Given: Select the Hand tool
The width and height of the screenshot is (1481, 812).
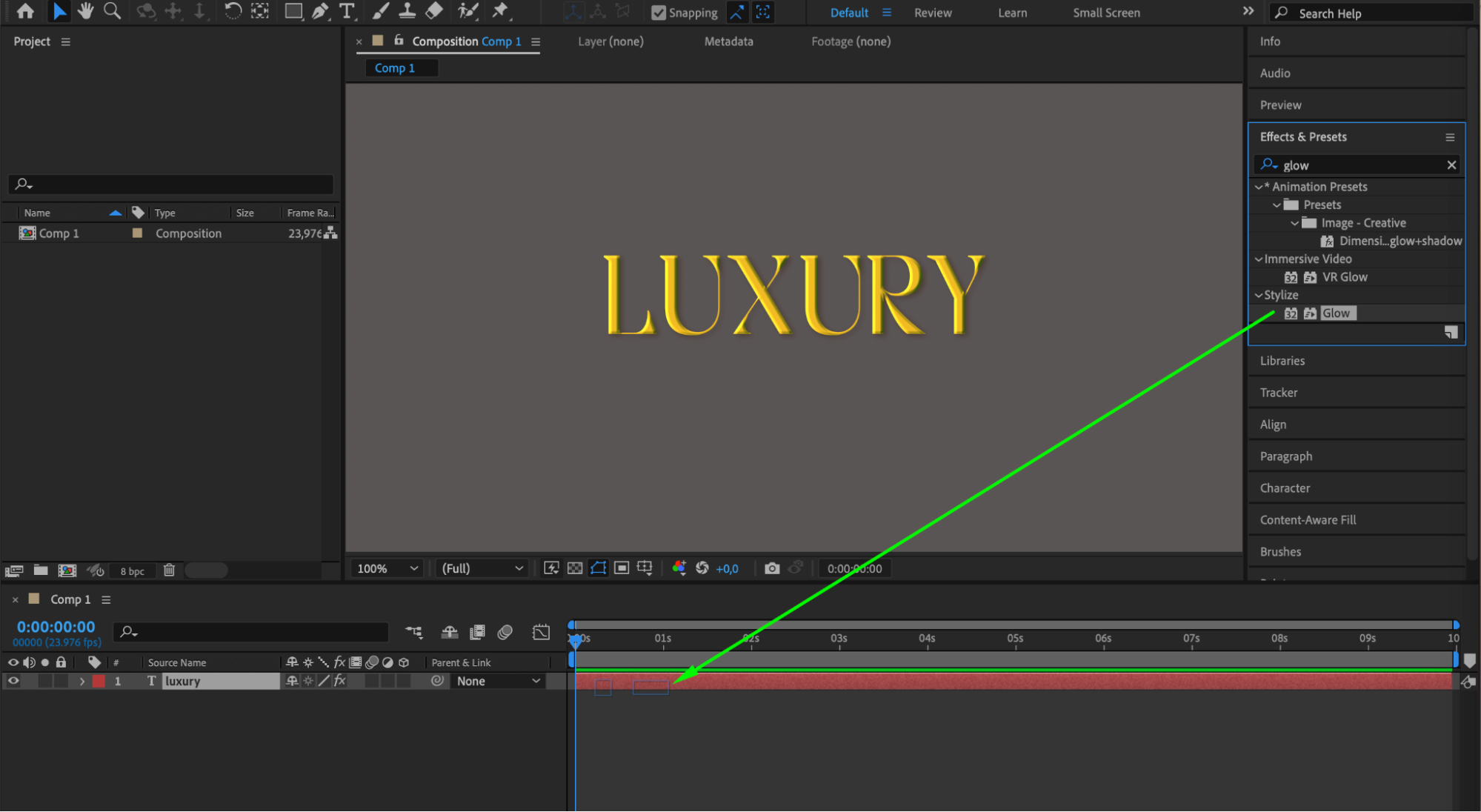Looking at the screenshot, I should [x=85, y=11].
